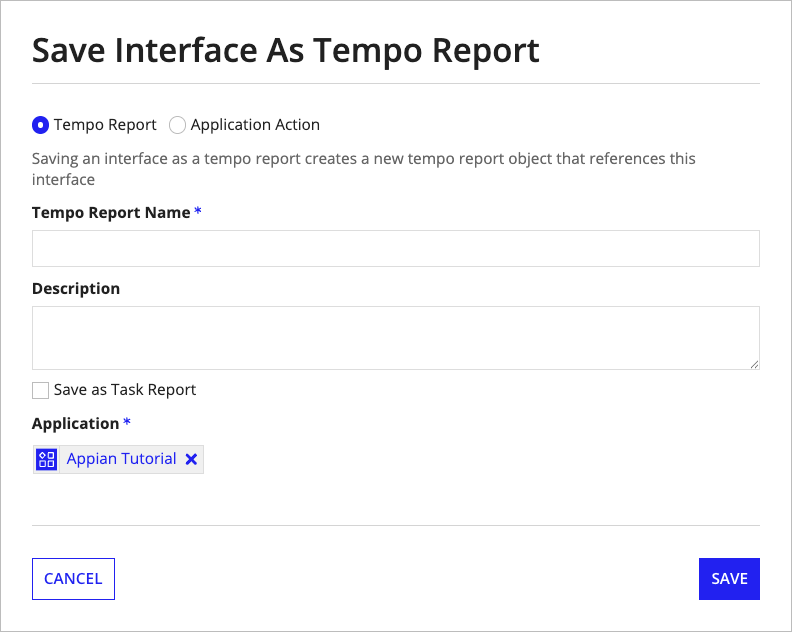Click the 'Saving an interface as a tempo report' text
Screen dimensions: 792x632
364,169
